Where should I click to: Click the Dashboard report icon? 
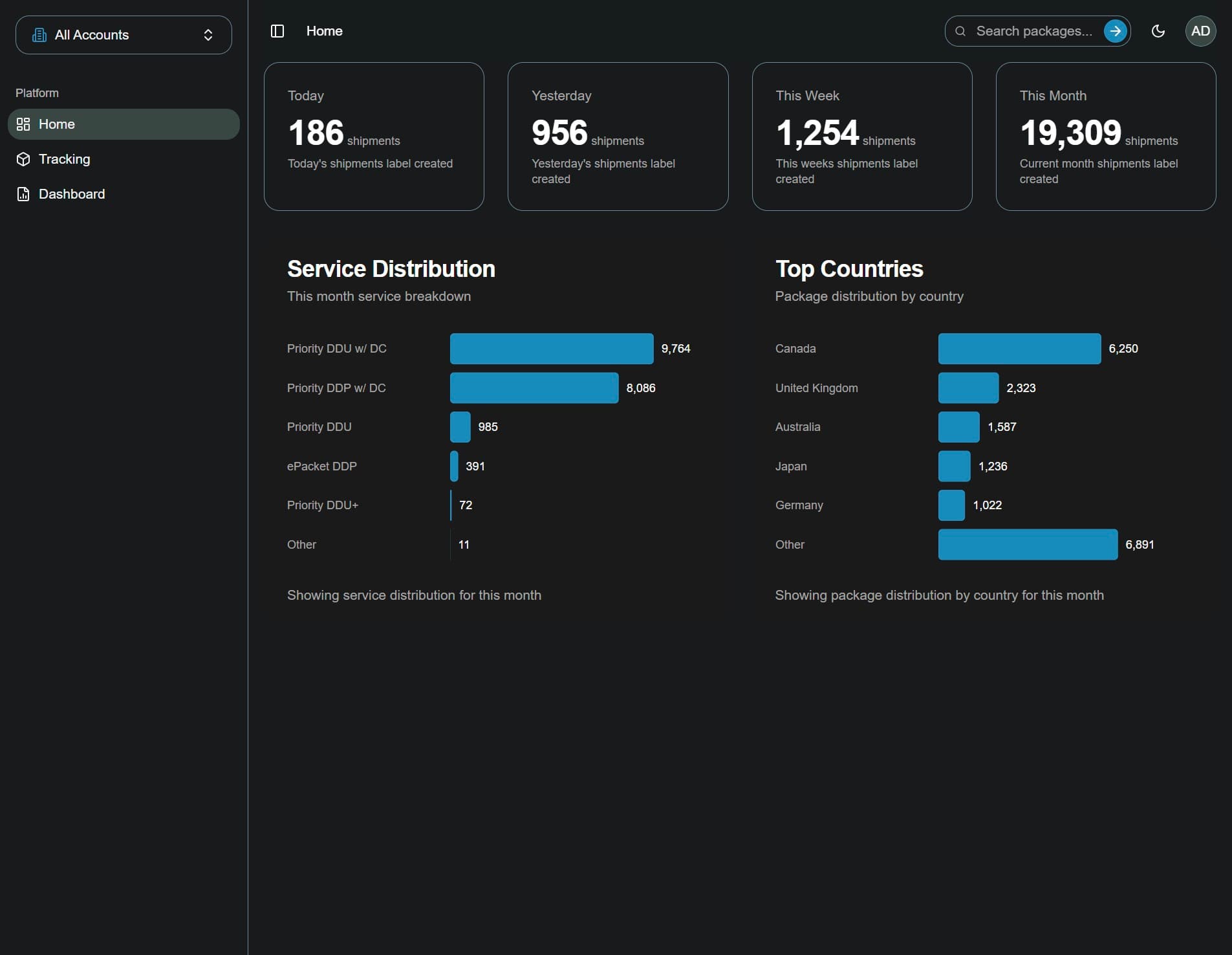[23, 194]
